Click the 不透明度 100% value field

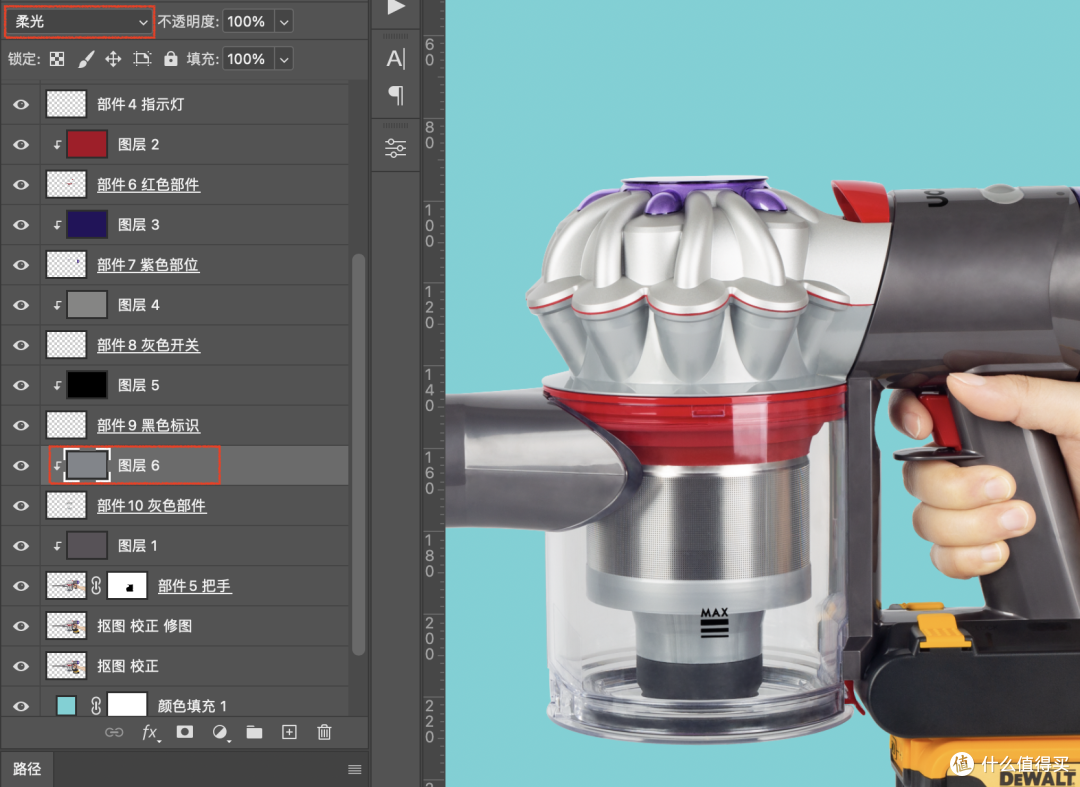click(247, 22)
